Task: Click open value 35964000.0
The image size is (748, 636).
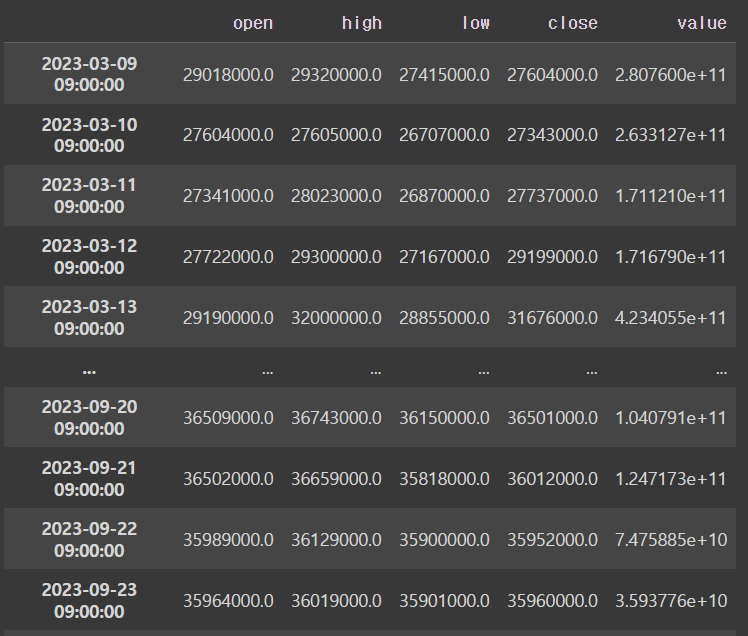Action: [x=228, y=601]
